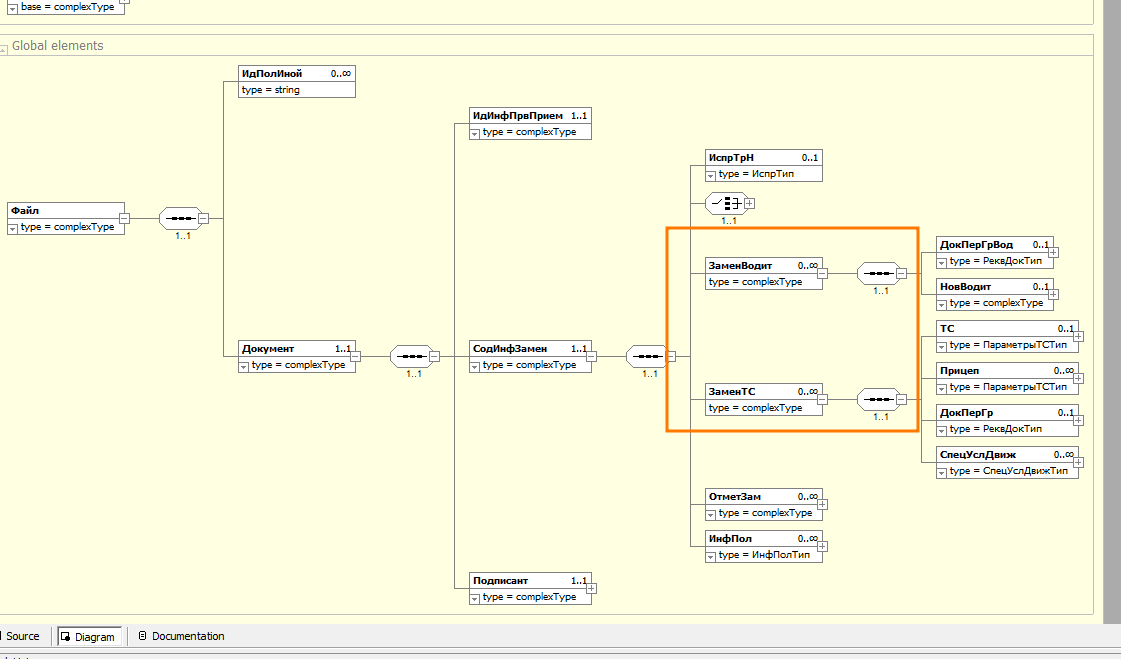Open the РеквДокТип dropdown of ДокПерГрВод
Image resolution: width=1121 pixels, height=659 pixels.
(942, 263)
